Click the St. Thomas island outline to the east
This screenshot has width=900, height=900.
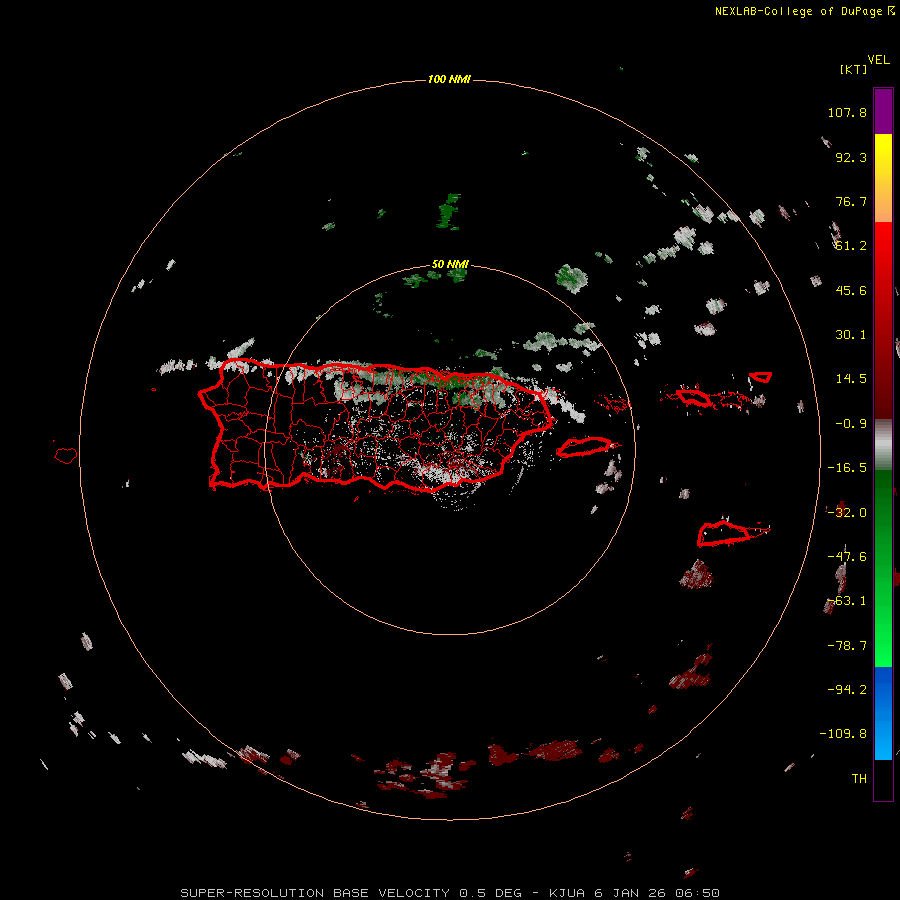693,397
